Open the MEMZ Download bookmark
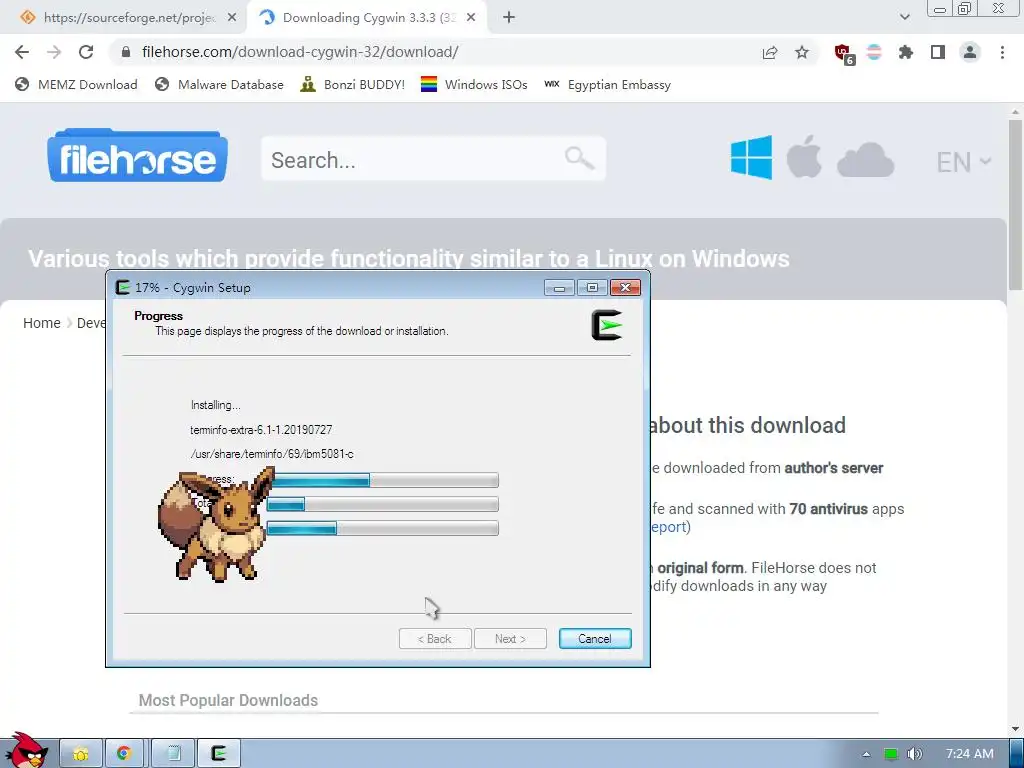Screen dimensions: 1024x768 click(x=76, y=85)
